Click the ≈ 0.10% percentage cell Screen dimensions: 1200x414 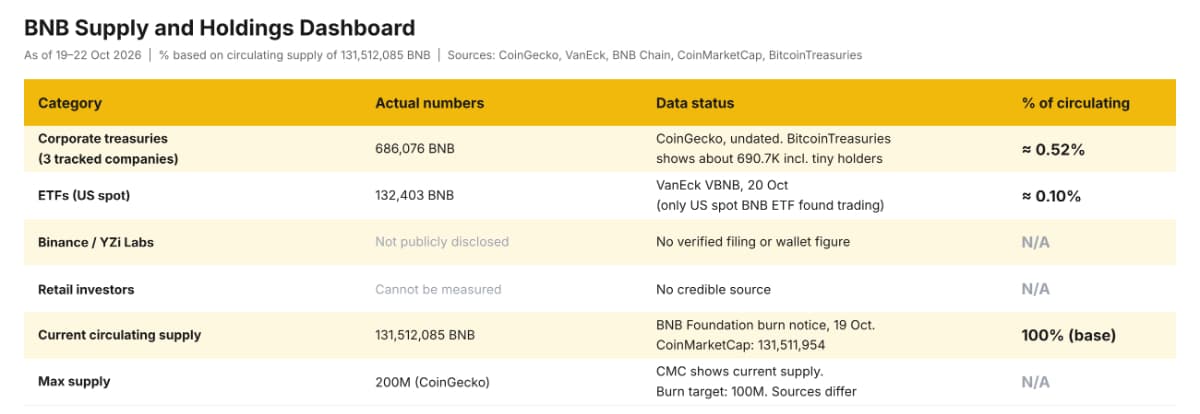(x=1051, y=195)
